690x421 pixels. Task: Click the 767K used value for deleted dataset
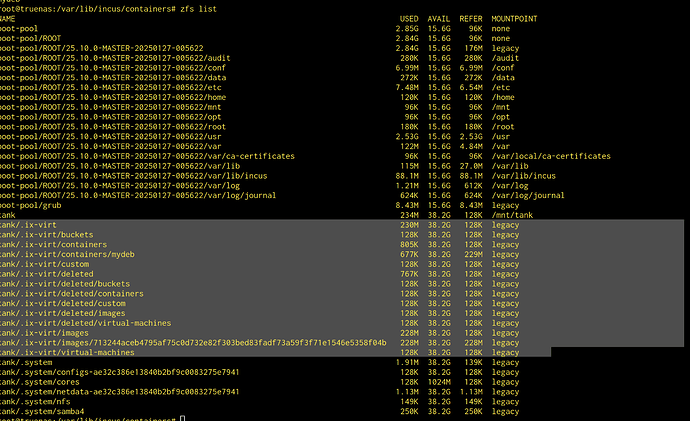(x=409, y=274)
